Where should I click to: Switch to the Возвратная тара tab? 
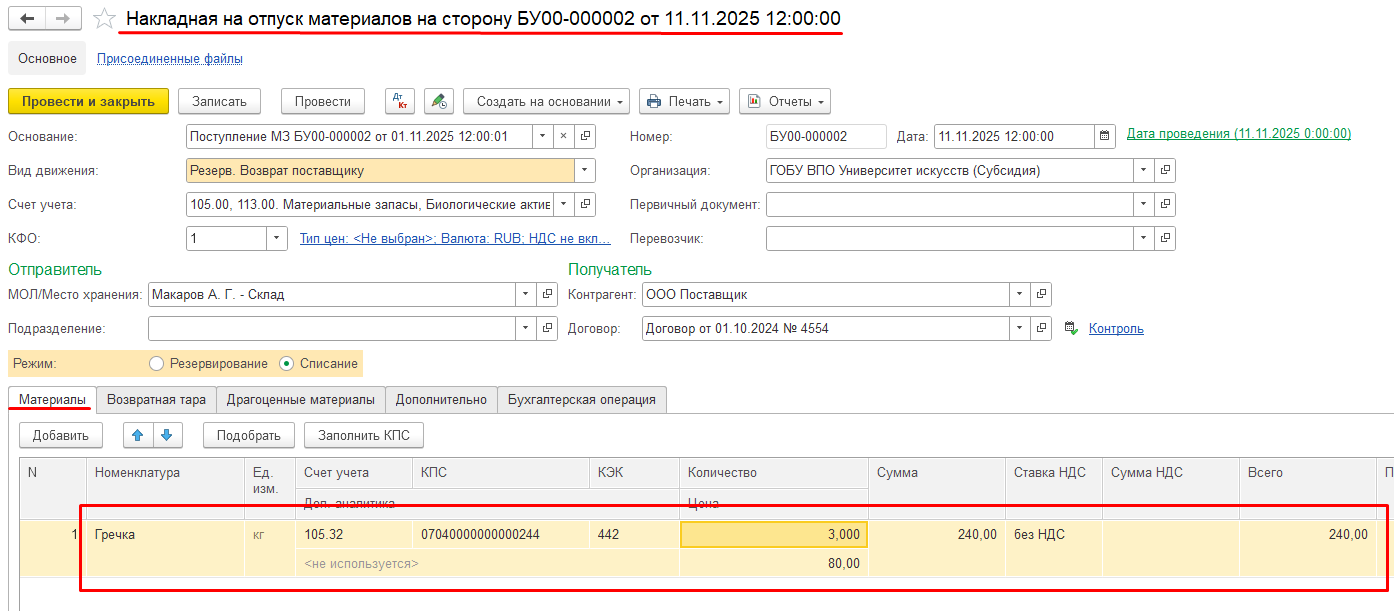[x=156, y=399]
